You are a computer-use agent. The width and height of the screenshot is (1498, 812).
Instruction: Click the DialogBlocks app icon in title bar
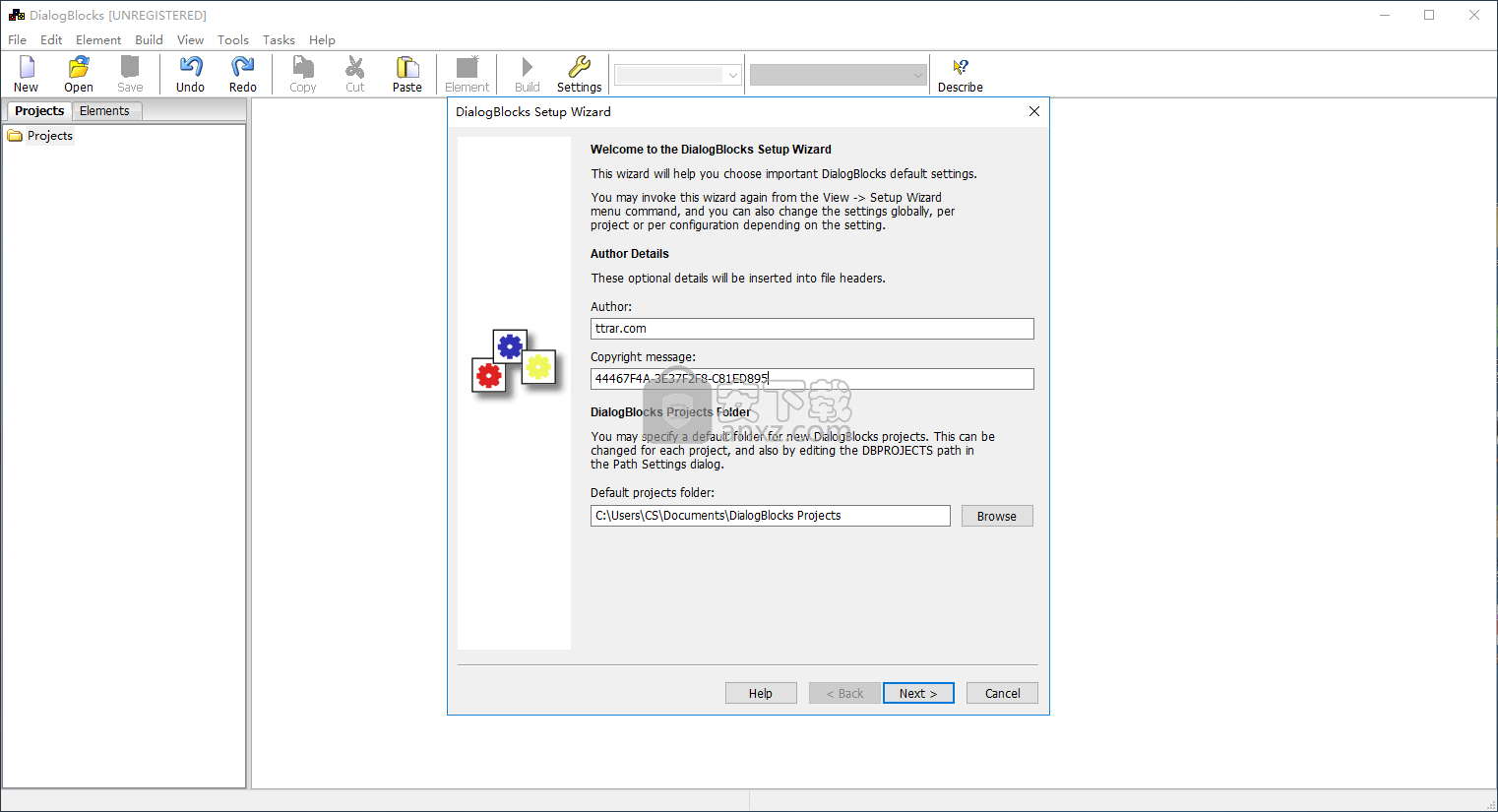click(x=17, y=15)
